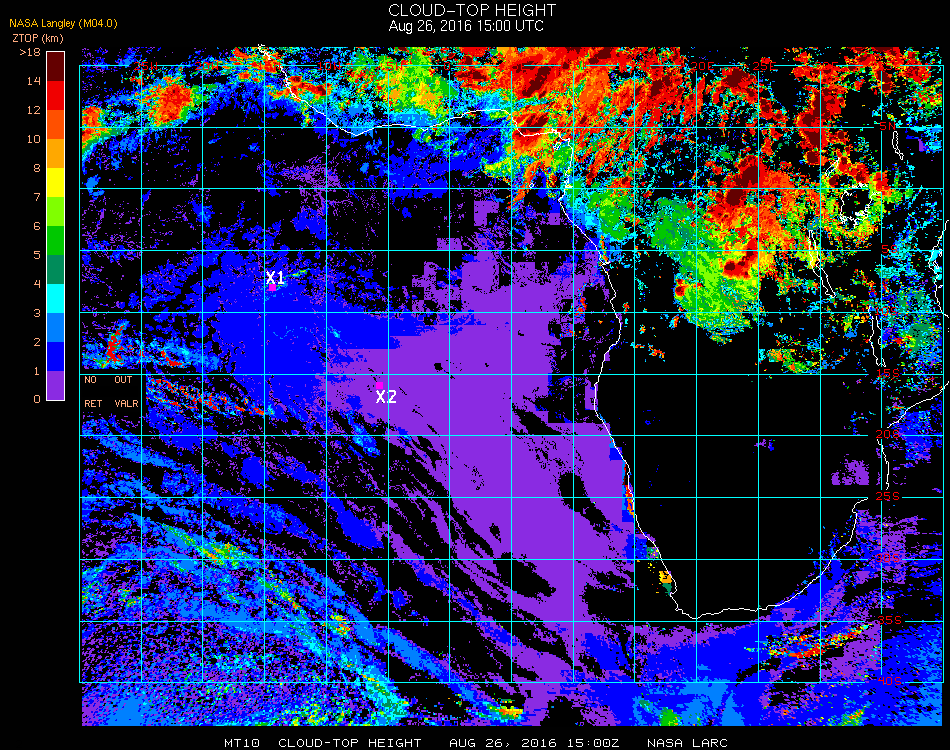Click the X1 marker label on the map
The height and width of the screenshot is (750, 950).
click(275, 278)
